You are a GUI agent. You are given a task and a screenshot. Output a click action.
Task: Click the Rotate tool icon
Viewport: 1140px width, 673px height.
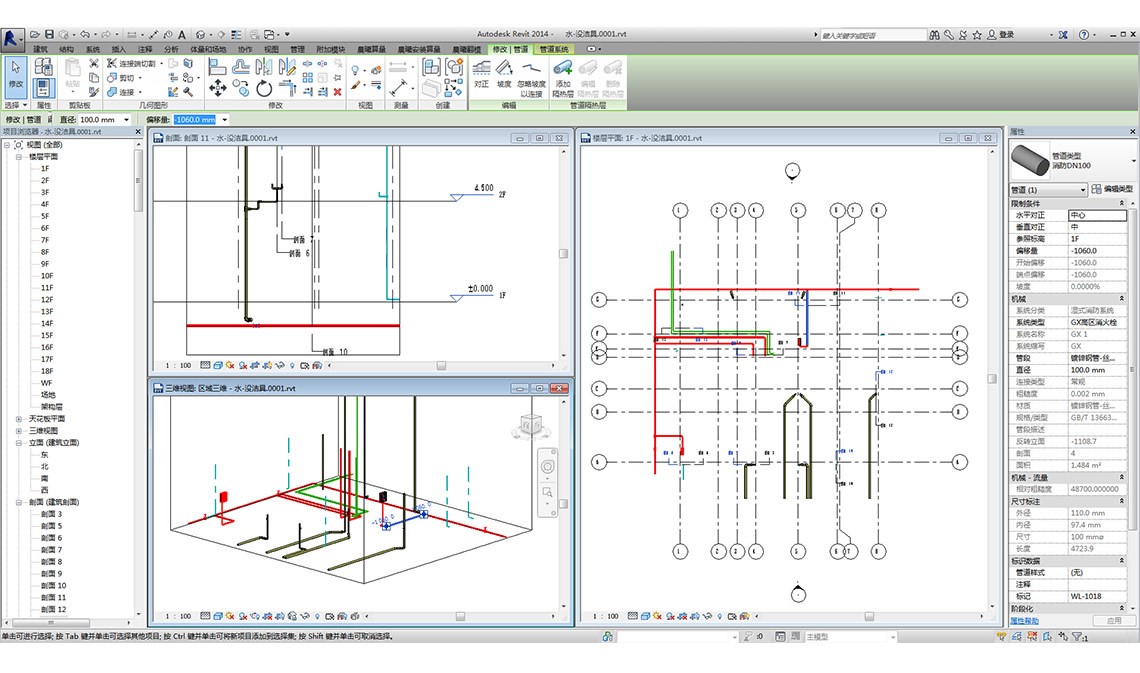263,89
